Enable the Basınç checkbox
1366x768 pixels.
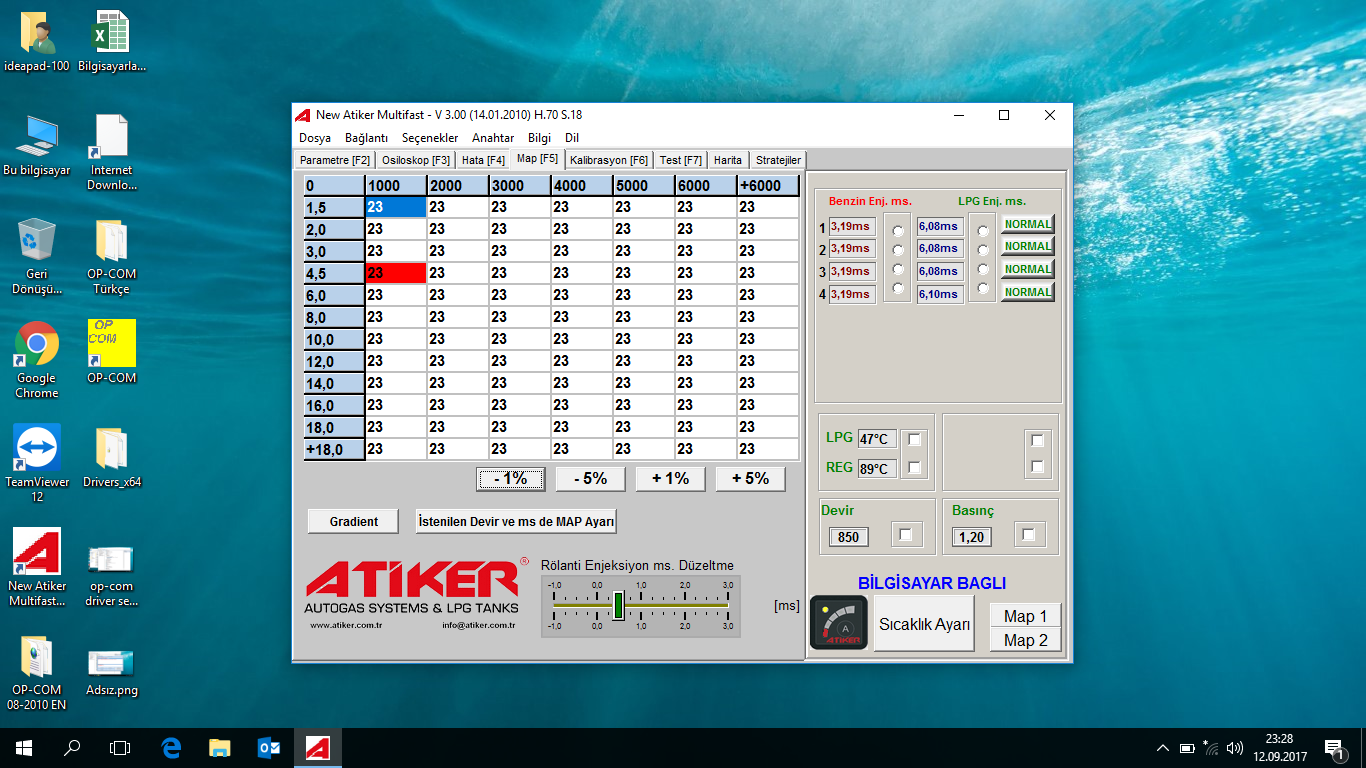tap(1028, 535)
